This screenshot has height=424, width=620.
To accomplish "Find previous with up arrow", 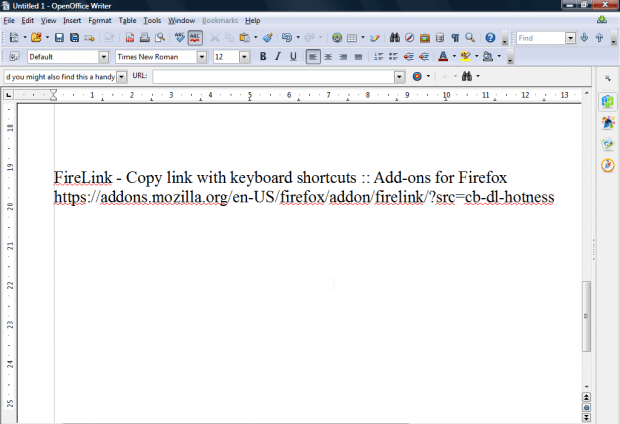I will tap(599, 38).
